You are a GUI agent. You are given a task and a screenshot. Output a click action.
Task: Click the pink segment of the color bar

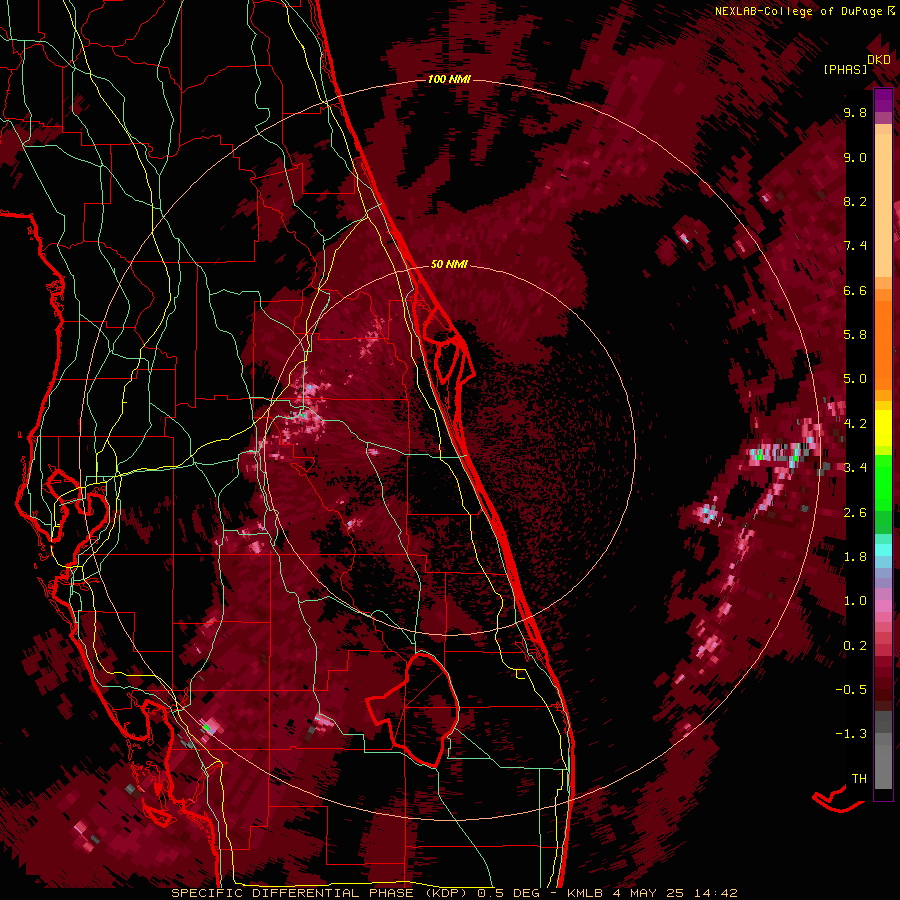[883, 606]
